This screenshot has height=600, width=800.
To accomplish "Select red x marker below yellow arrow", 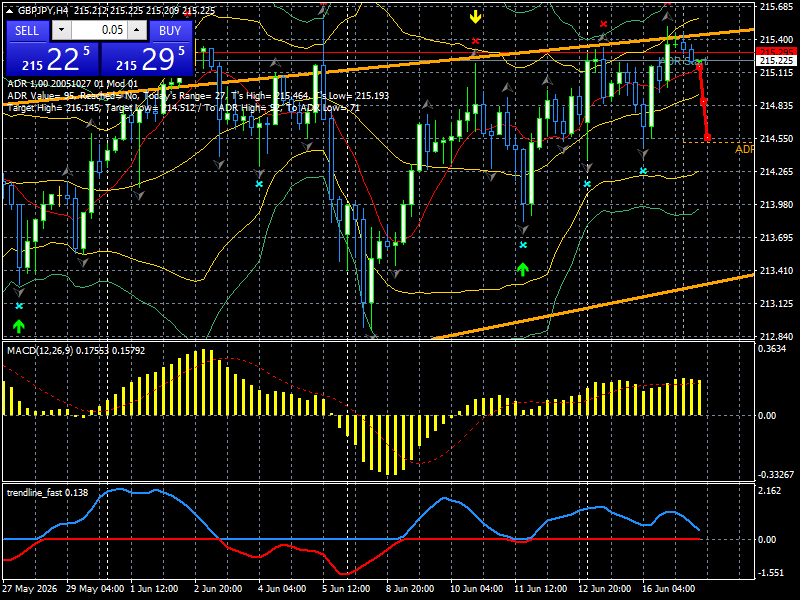I will (x=476, y=41).
